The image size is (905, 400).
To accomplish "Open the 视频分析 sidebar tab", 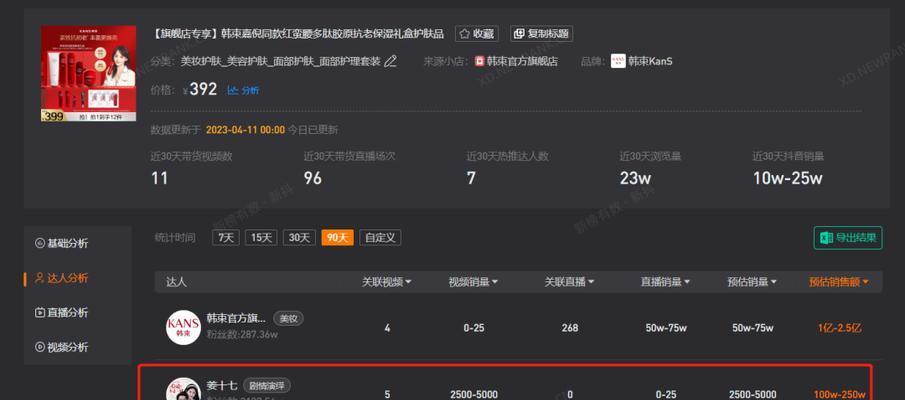I will tap(62, 347).
